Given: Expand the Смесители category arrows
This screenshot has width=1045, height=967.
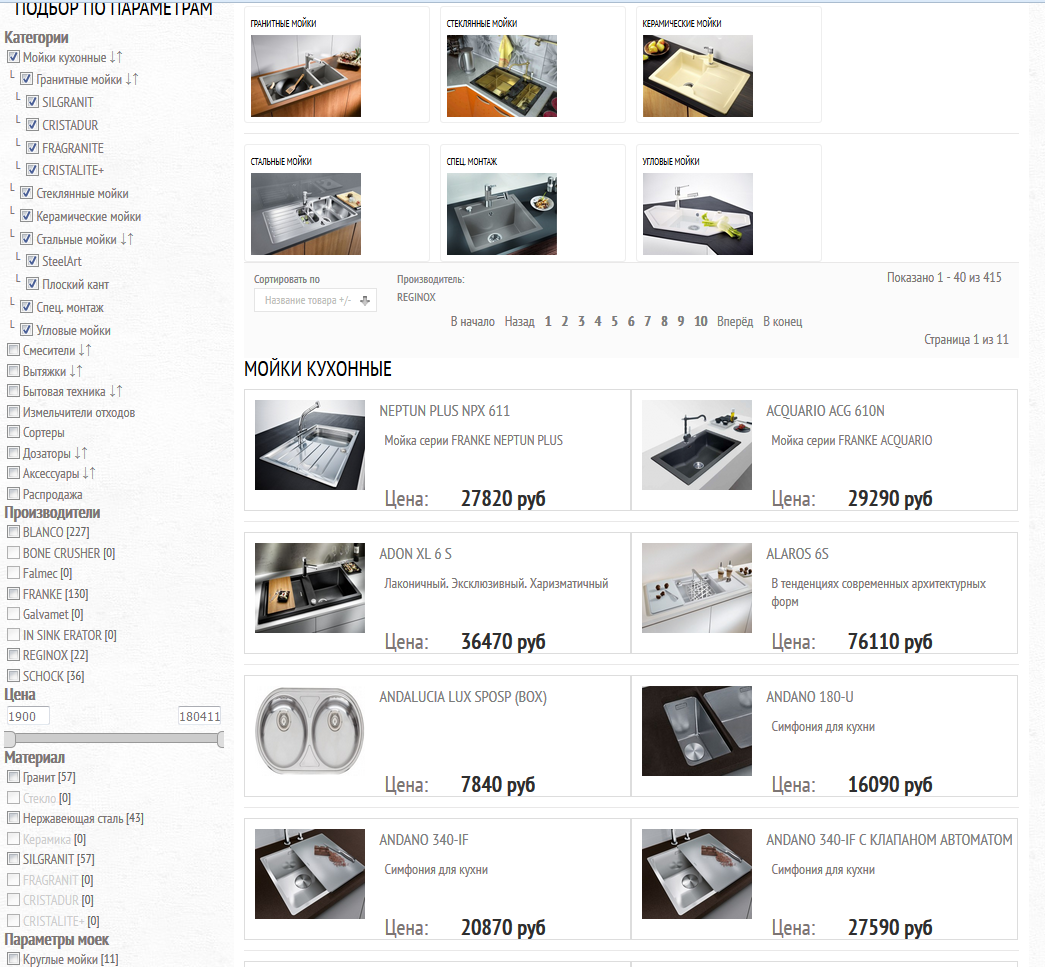Looking at the screenshot, I should tap(85, 350).
